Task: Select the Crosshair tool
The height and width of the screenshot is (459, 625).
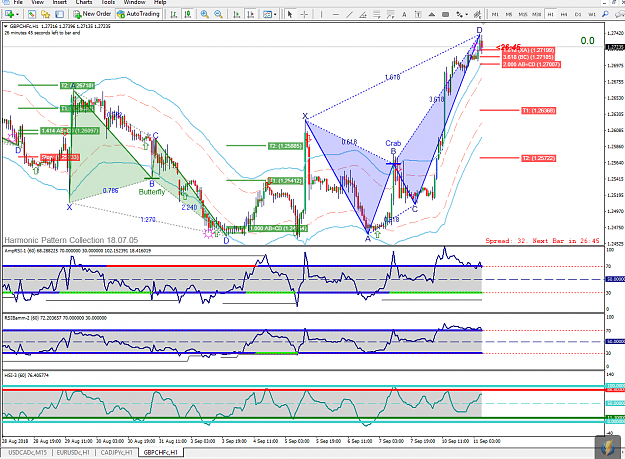Action: (x=304, y=14)
